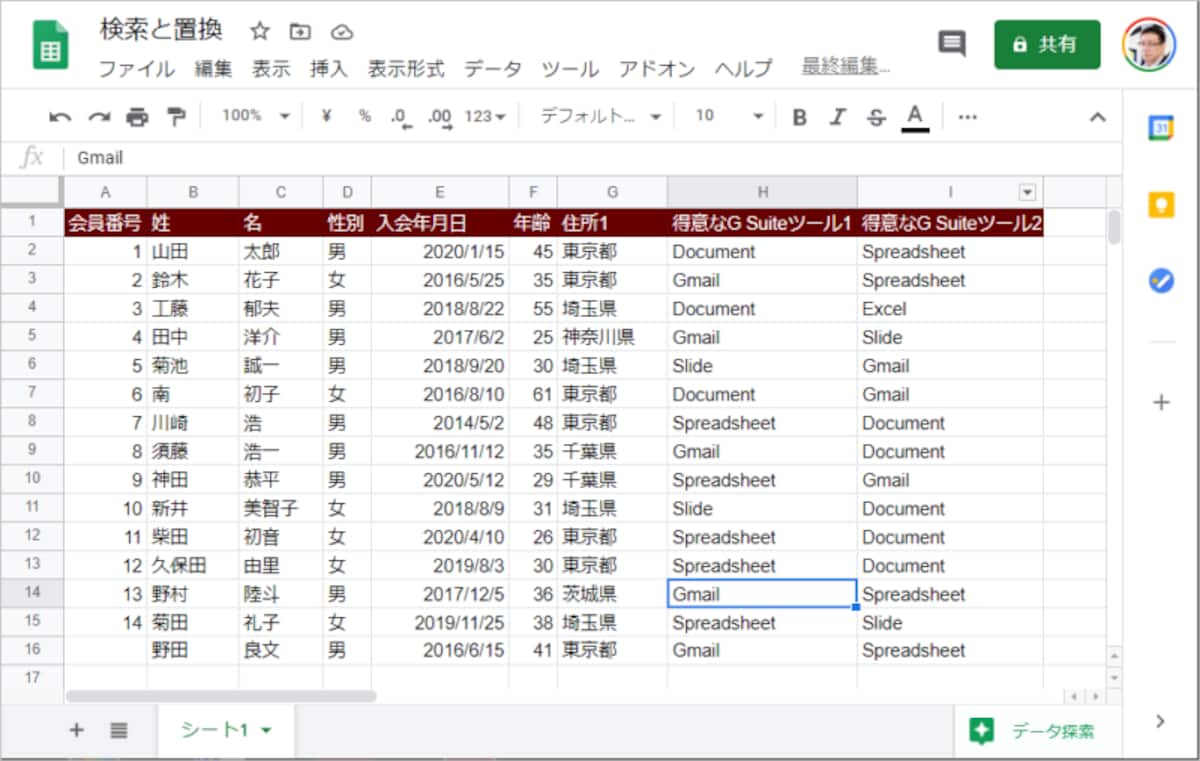This screenshot has height=761, width=1200.
Task: Open the ツール menu
Action: click(x=570, y=69)
